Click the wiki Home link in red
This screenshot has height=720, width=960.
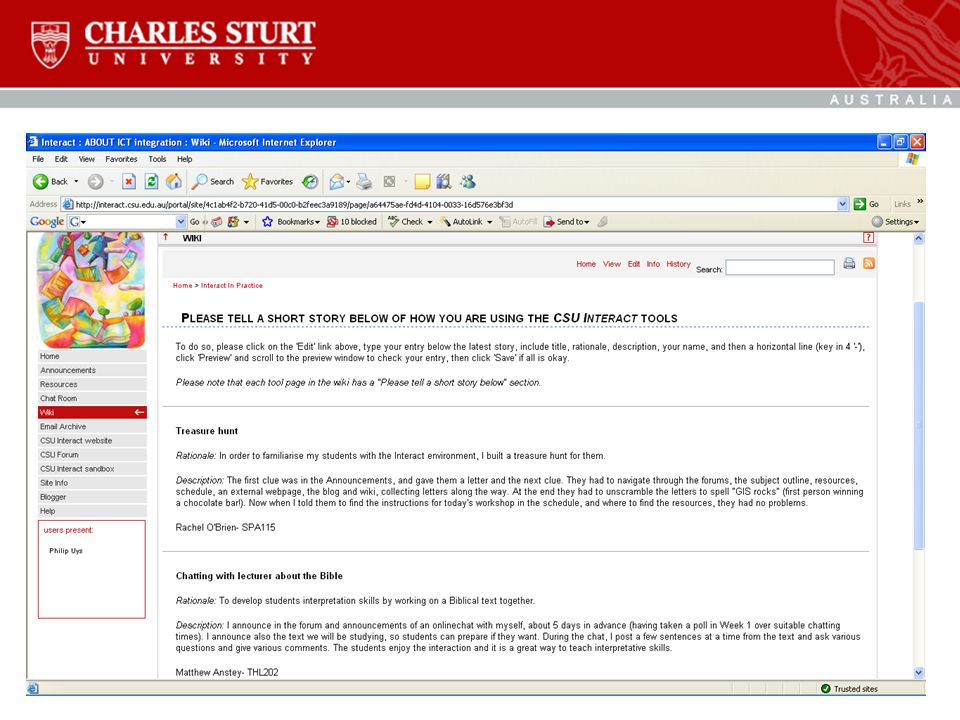(586, 264)
